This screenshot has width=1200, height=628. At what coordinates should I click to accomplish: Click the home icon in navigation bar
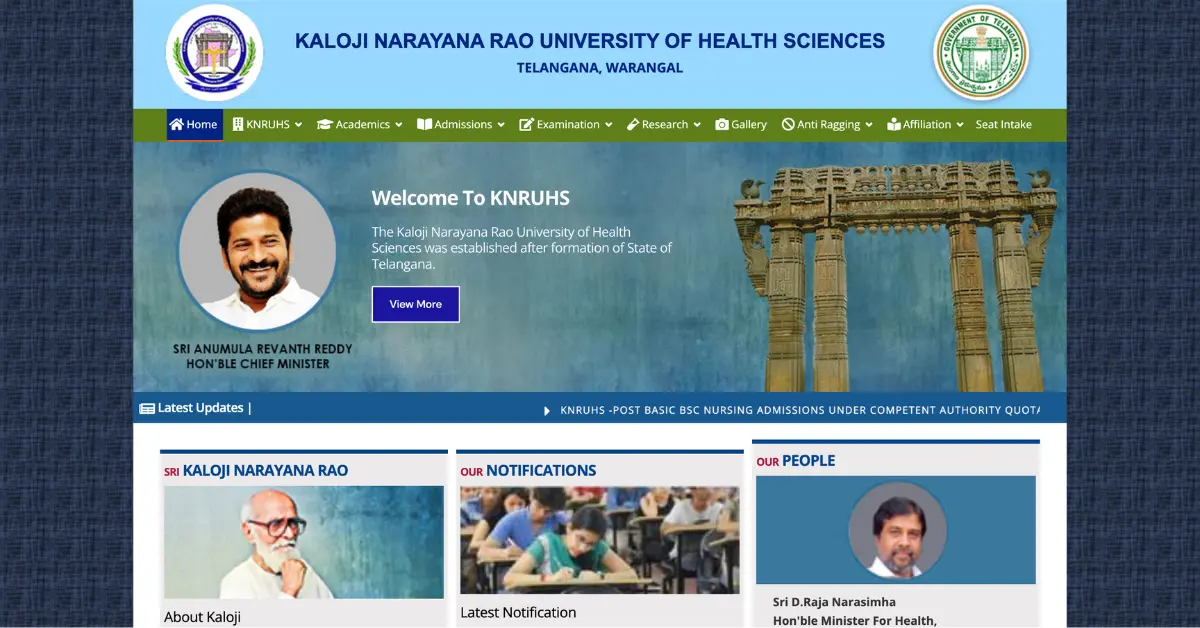point(176,125)
